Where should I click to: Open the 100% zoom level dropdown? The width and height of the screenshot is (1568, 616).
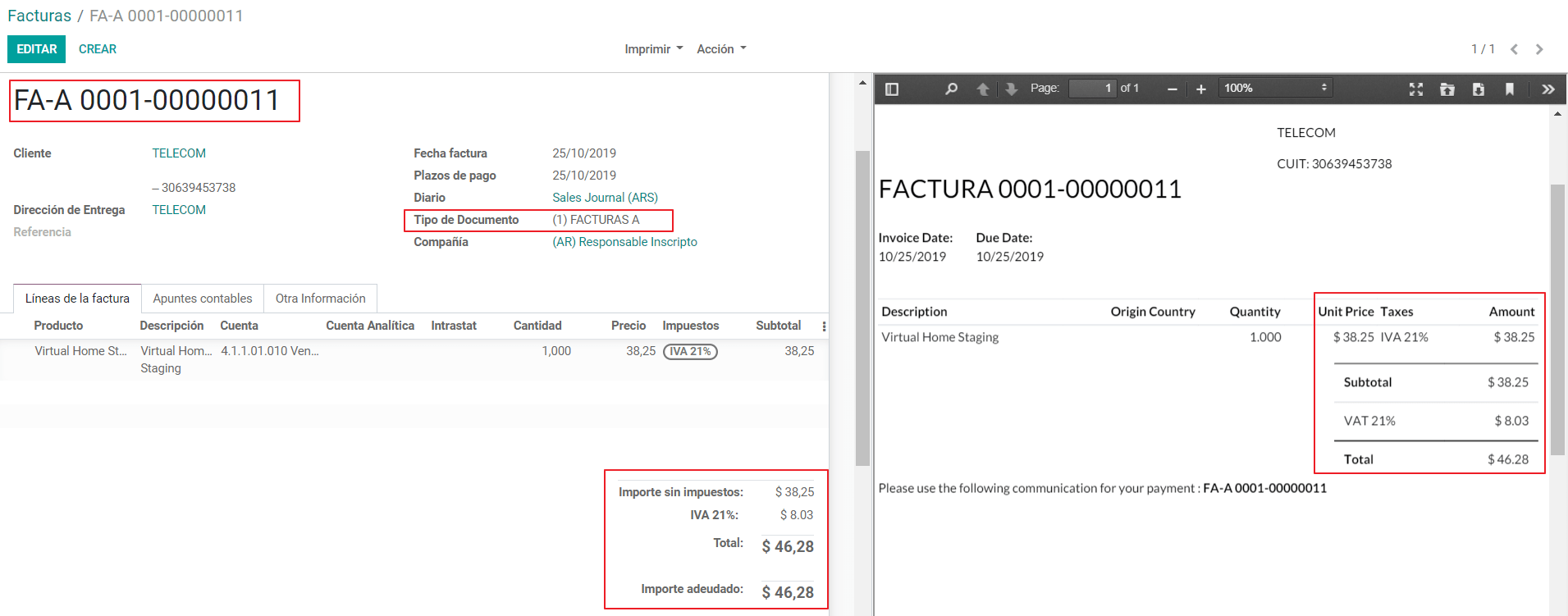[x=1274, y=88]
